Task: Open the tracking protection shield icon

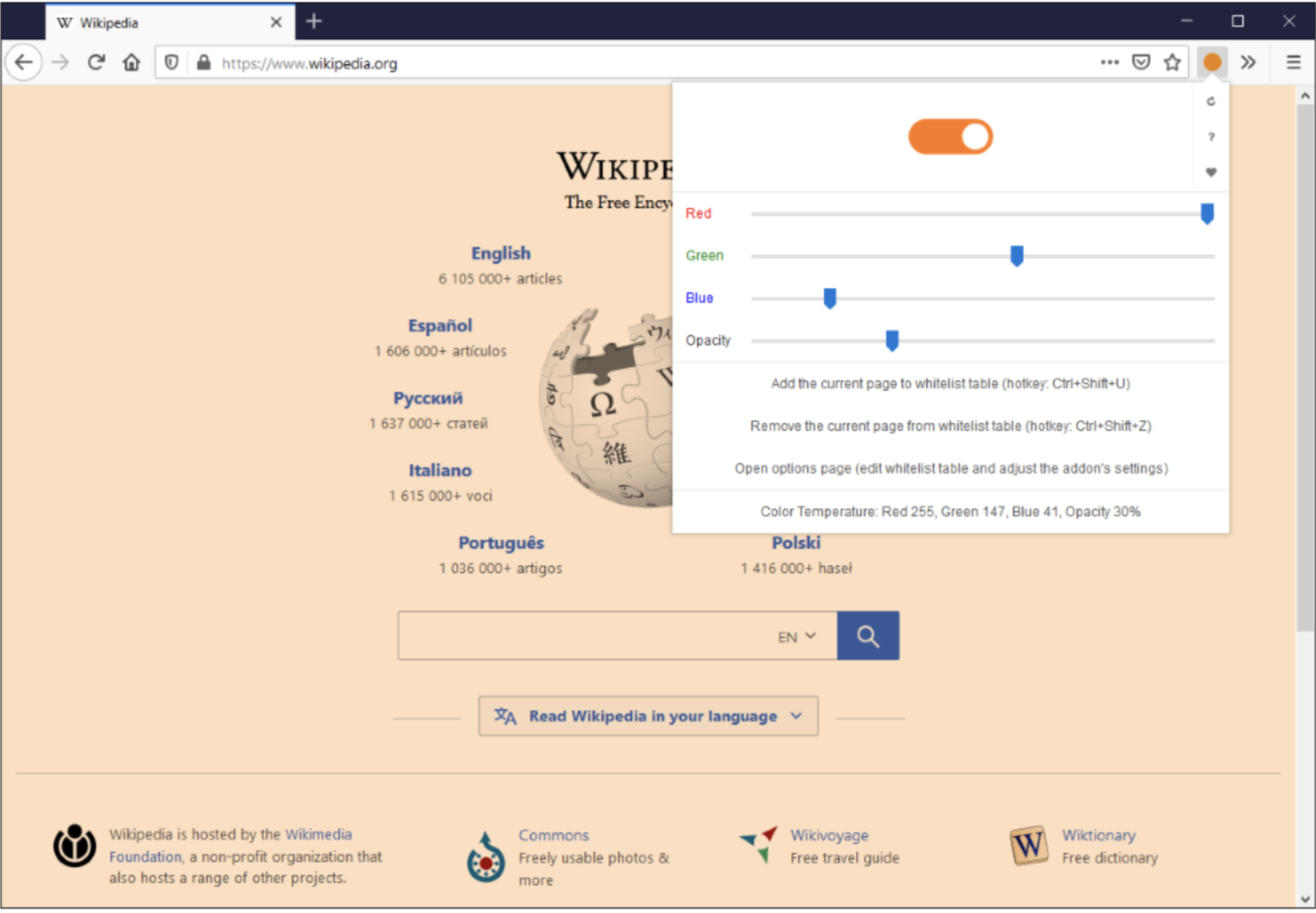Action: click(x=172, y=63)
